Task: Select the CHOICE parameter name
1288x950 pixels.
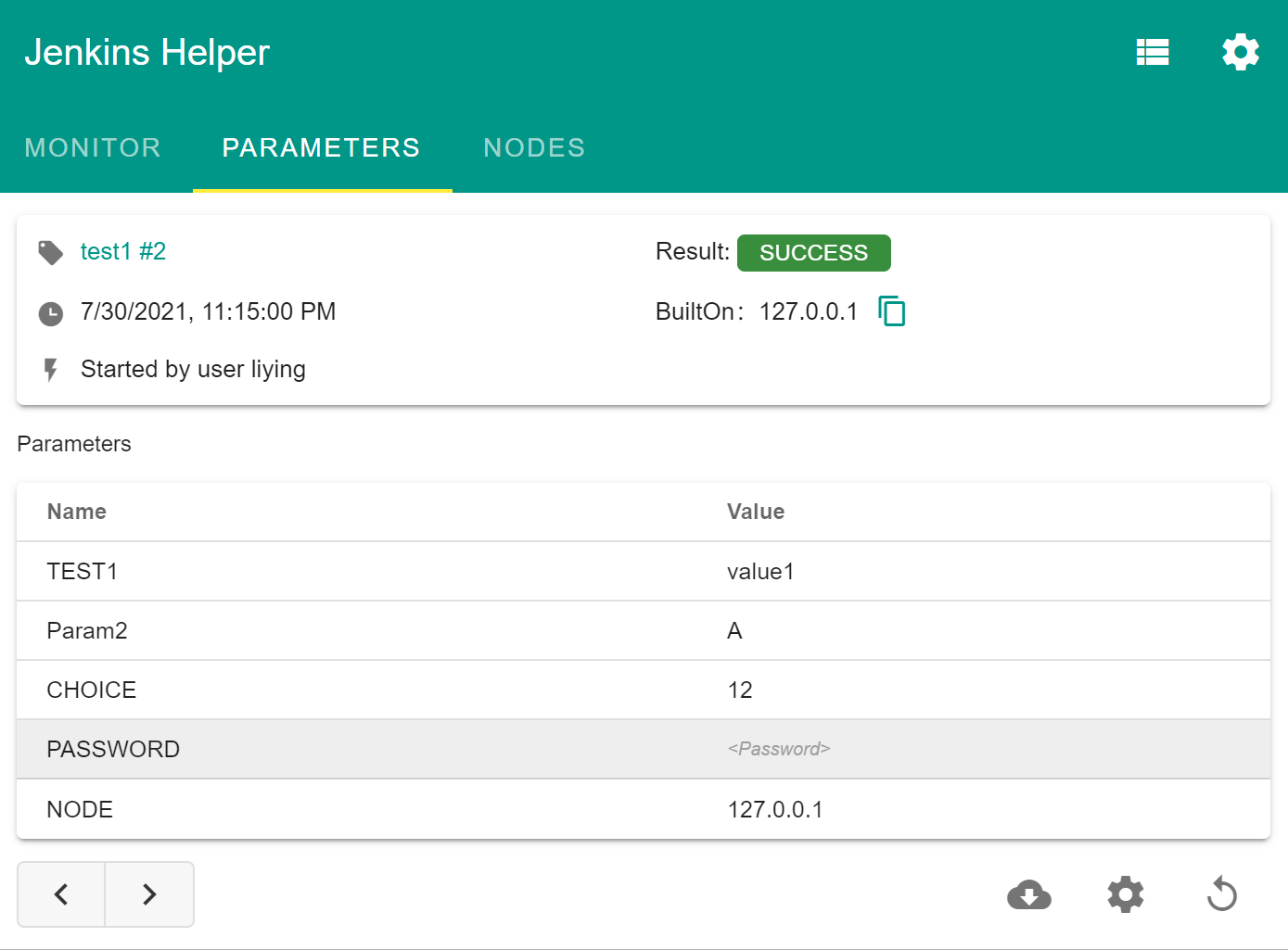Action: point(92,690)
